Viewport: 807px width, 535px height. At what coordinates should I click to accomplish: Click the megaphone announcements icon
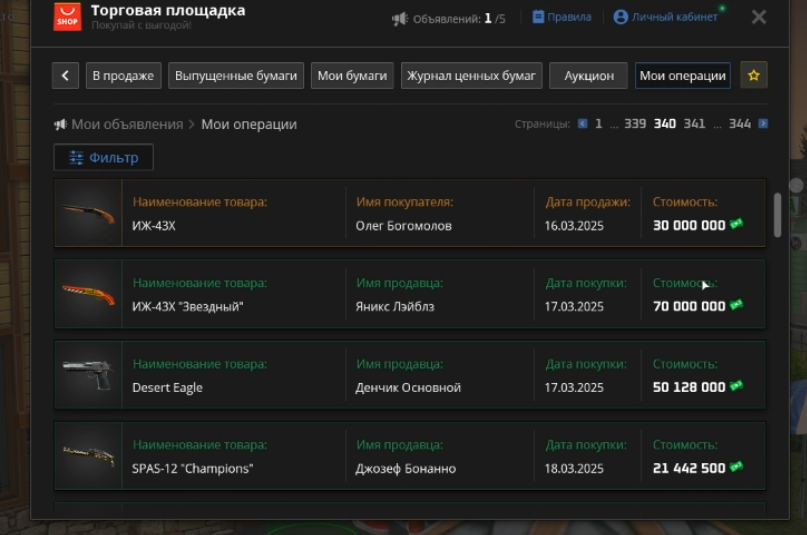400,18
